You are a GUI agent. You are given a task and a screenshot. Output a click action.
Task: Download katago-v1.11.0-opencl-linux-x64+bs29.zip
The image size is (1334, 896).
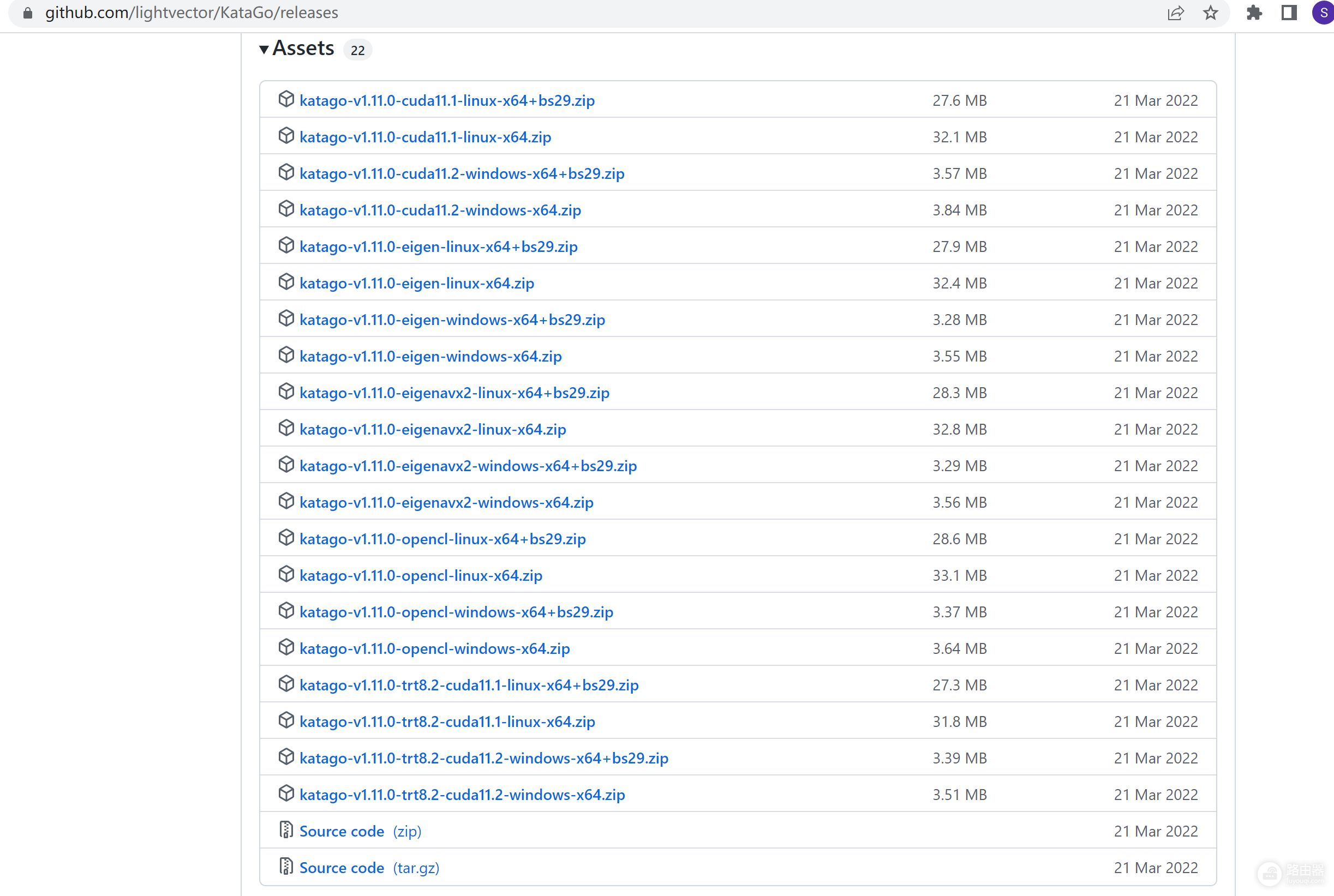coord(442,539)
